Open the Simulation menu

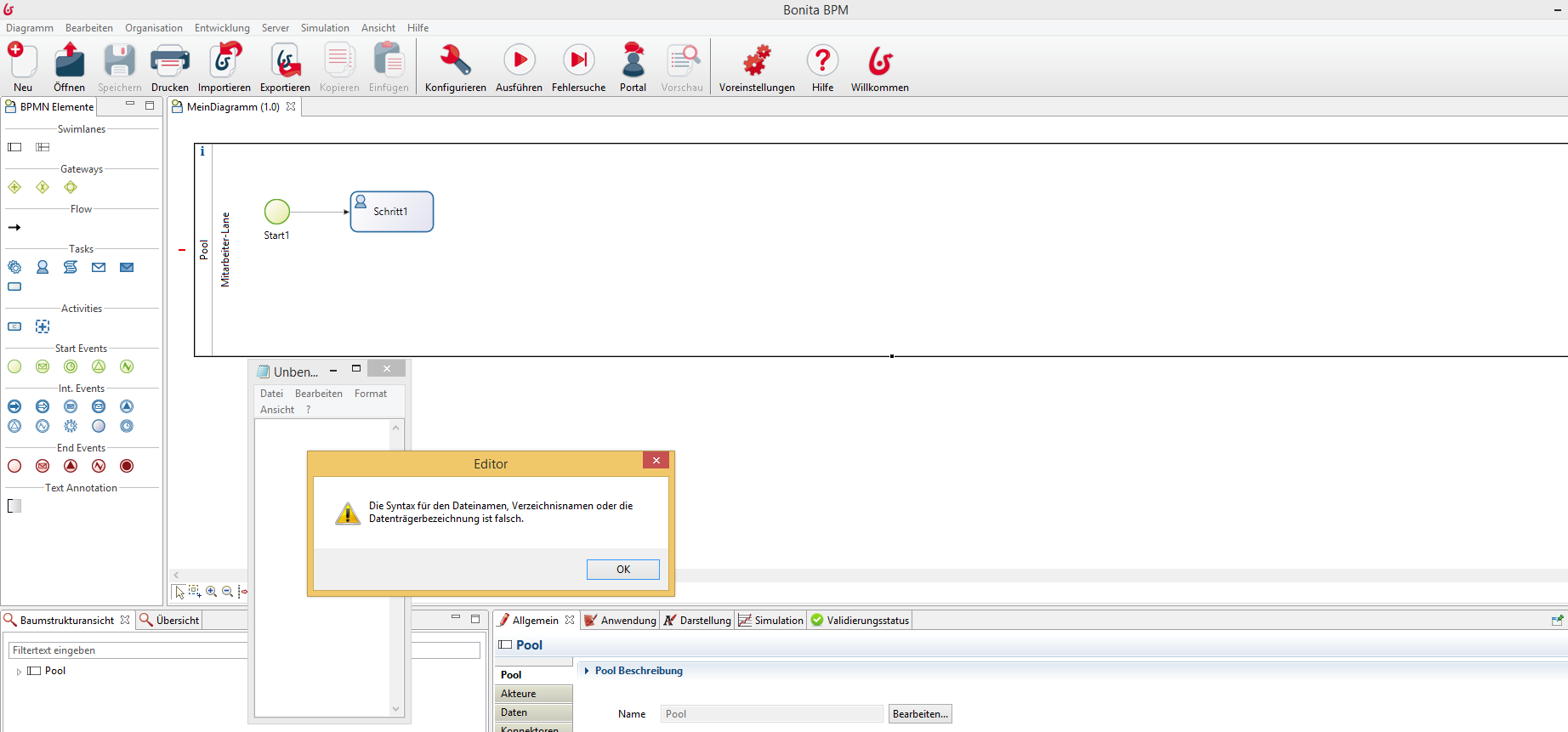(325, 28)
